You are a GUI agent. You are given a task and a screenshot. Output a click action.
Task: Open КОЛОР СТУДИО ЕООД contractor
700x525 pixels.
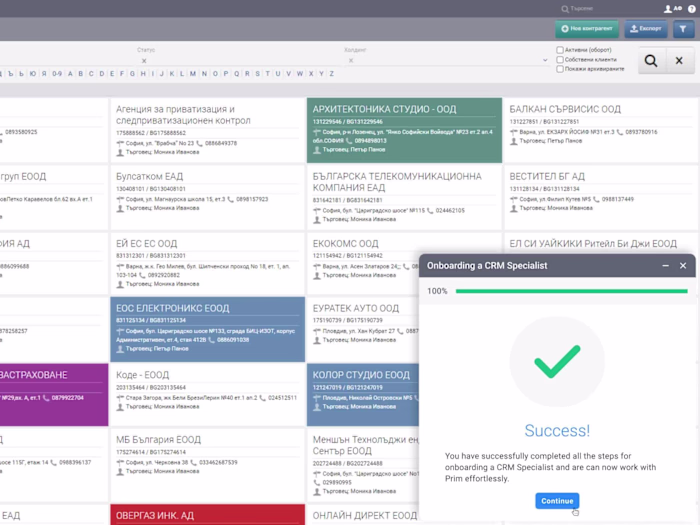(361, 375)
